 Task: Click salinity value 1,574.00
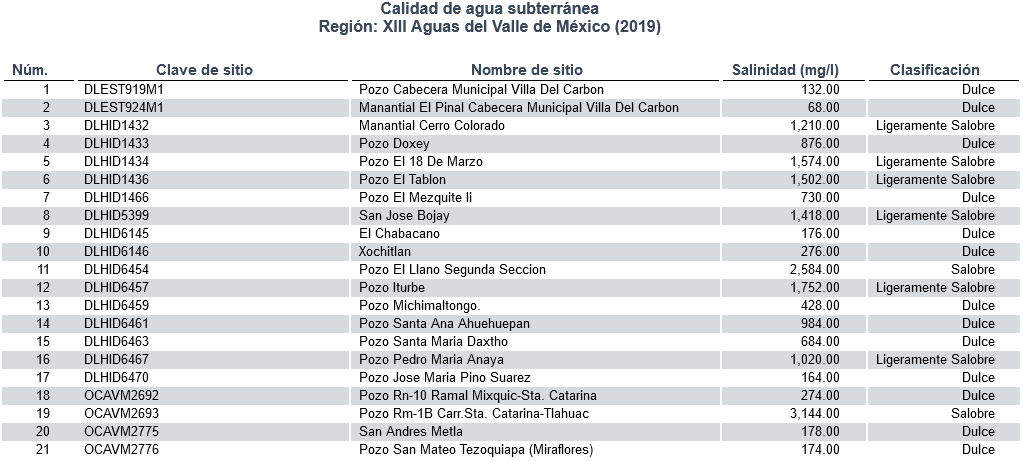tap(814, 162)
